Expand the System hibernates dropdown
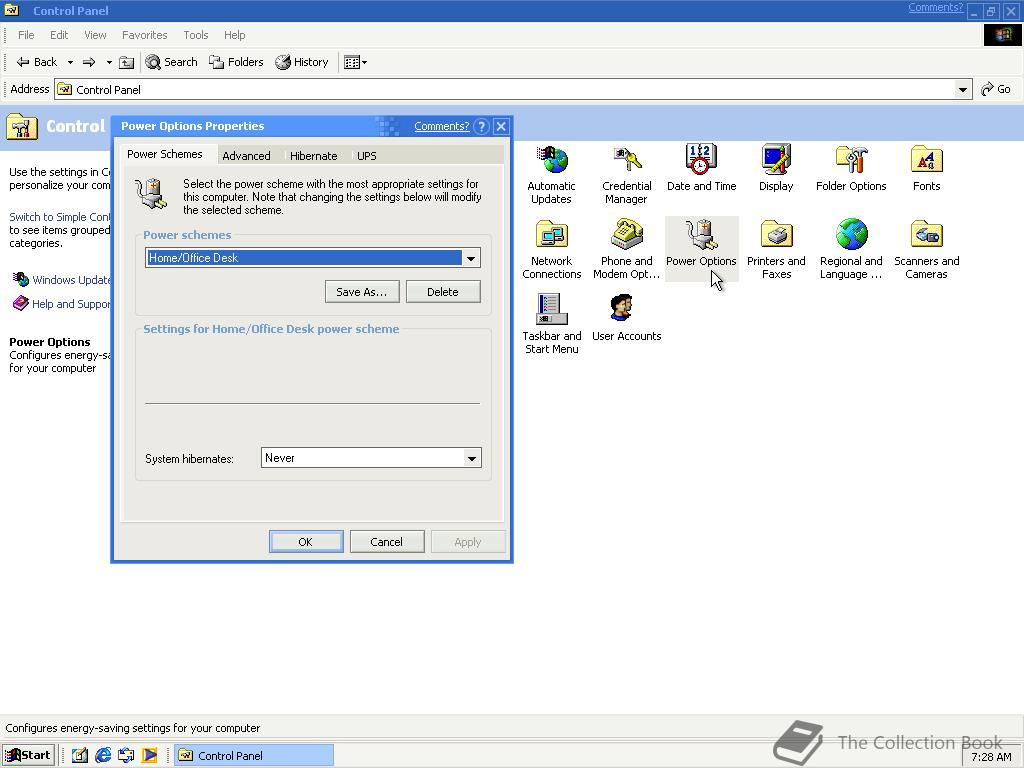Viewport: 1024px width, 768px height. tap(472, 458)
